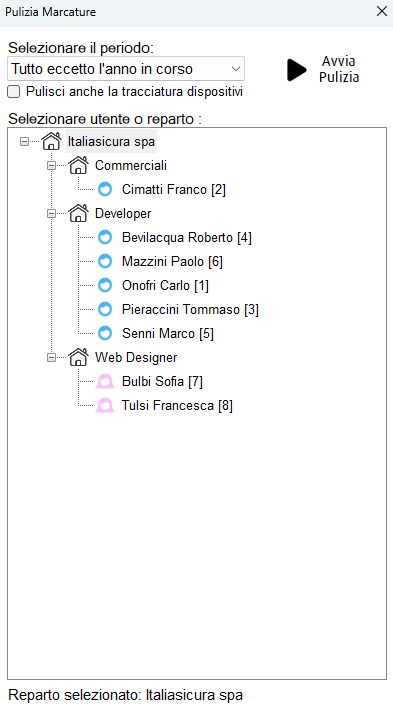The image size is (393, 704).
Task: Select user Pieraccini Tommaso [3]
Action: (190, 309)
